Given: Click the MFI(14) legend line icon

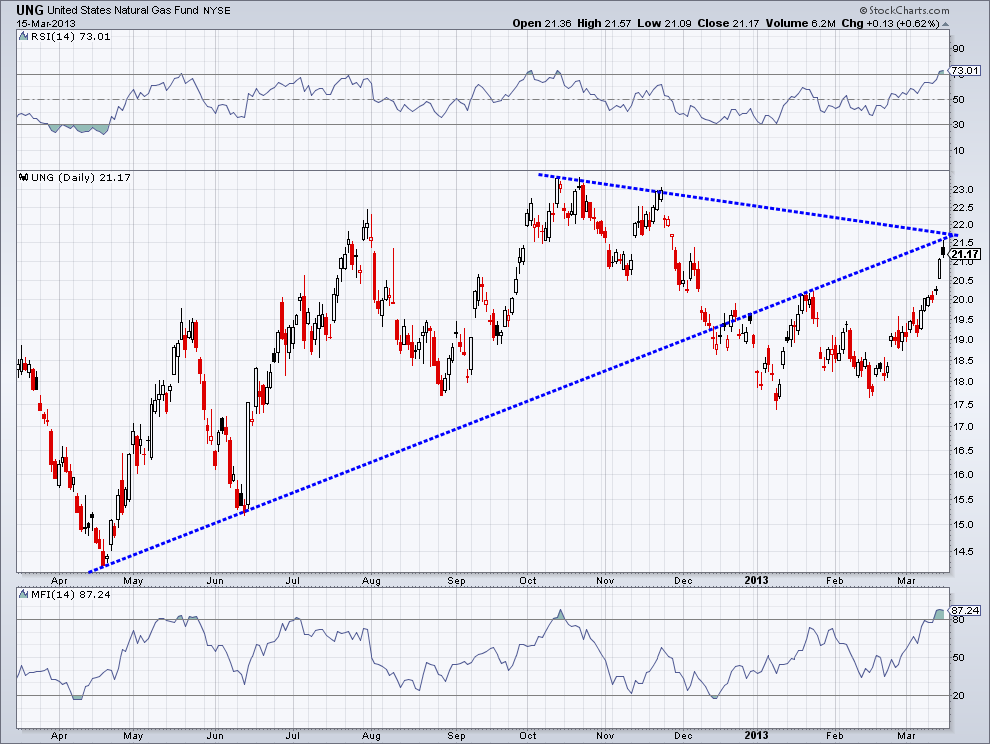Looking at the screenshot, I should [22, 596].
